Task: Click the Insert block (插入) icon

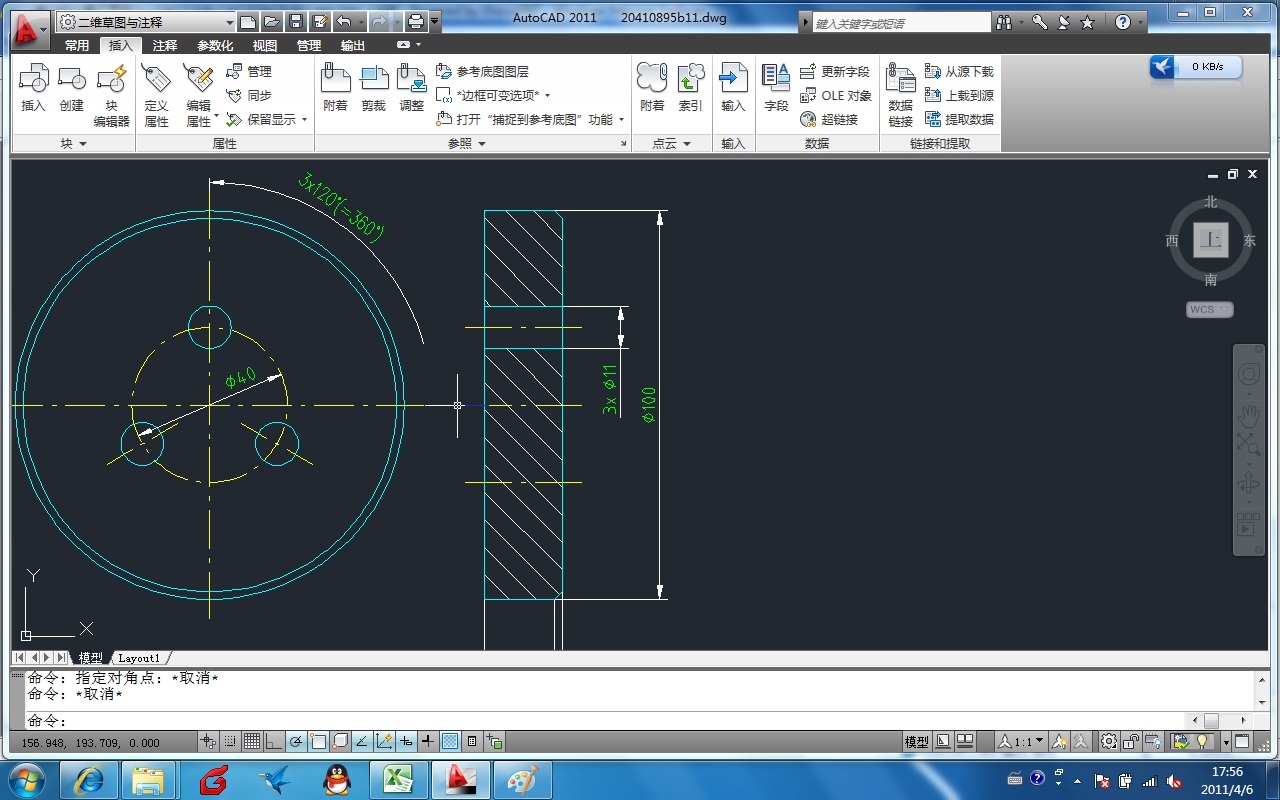Action: pos(34,78)
